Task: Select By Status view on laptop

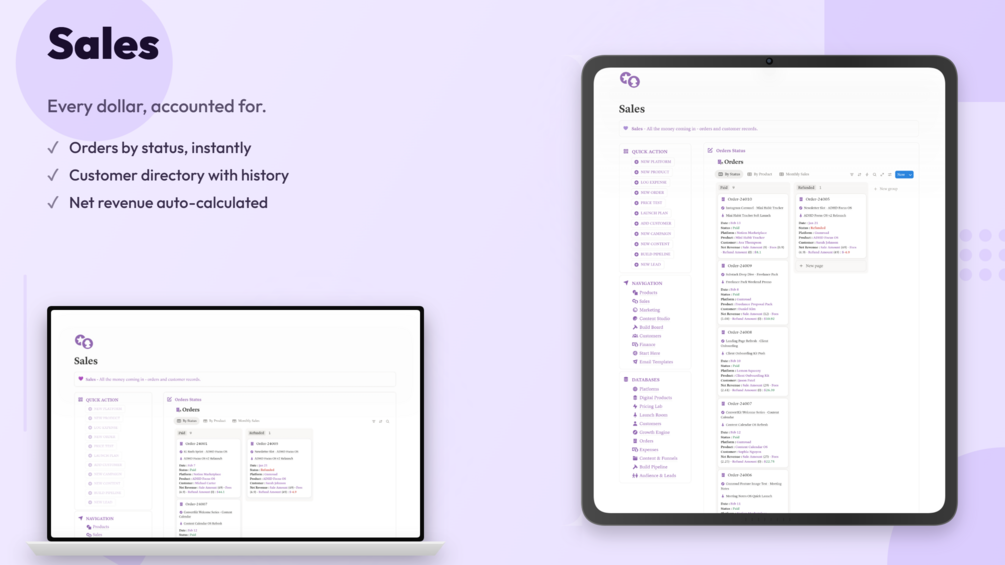Action: [x=187, y=421]
